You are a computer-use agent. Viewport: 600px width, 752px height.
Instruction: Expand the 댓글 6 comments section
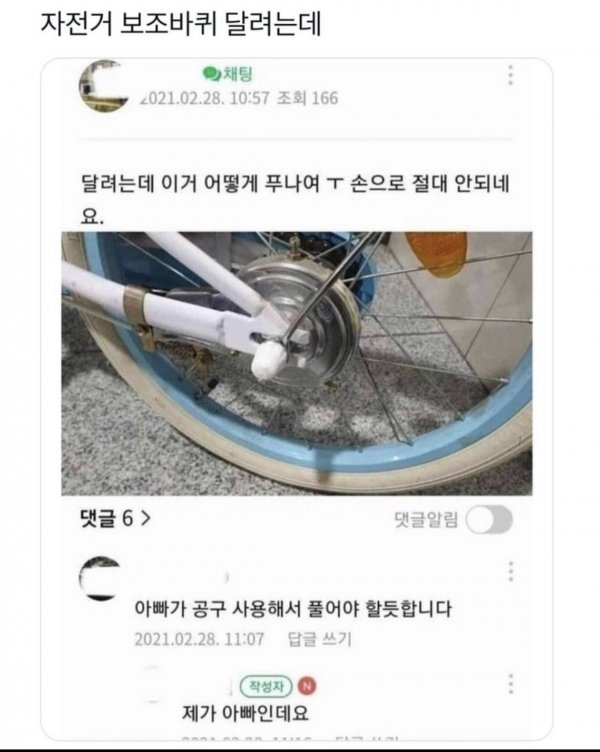(116, 518)
